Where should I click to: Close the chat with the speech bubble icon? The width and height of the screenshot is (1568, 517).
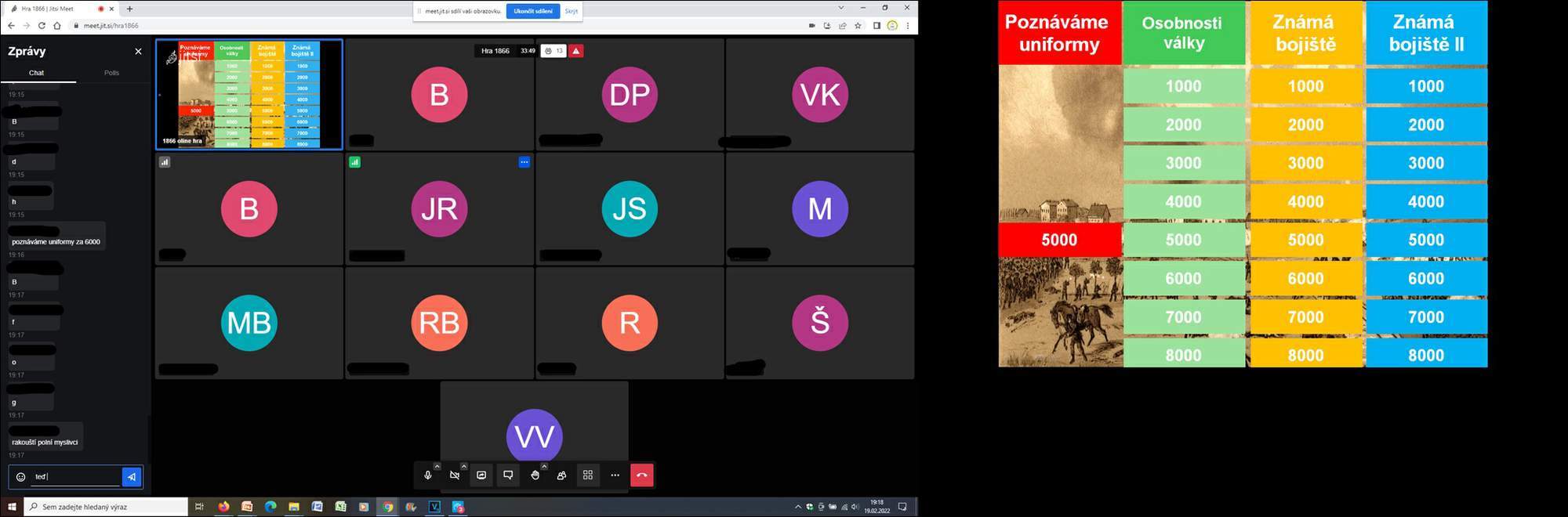[x=508, y=475]
